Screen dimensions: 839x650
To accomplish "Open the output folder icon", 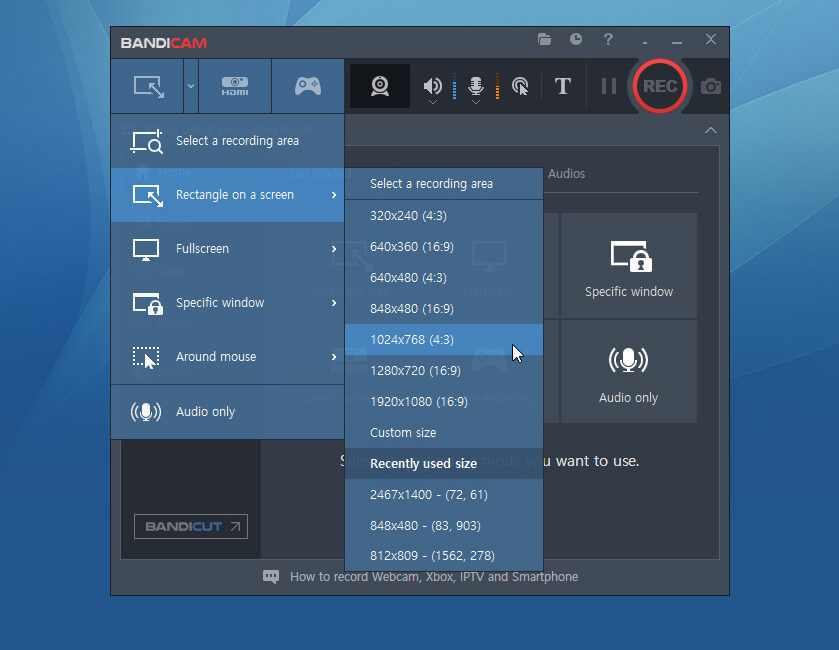I will (x=544, y=39).
